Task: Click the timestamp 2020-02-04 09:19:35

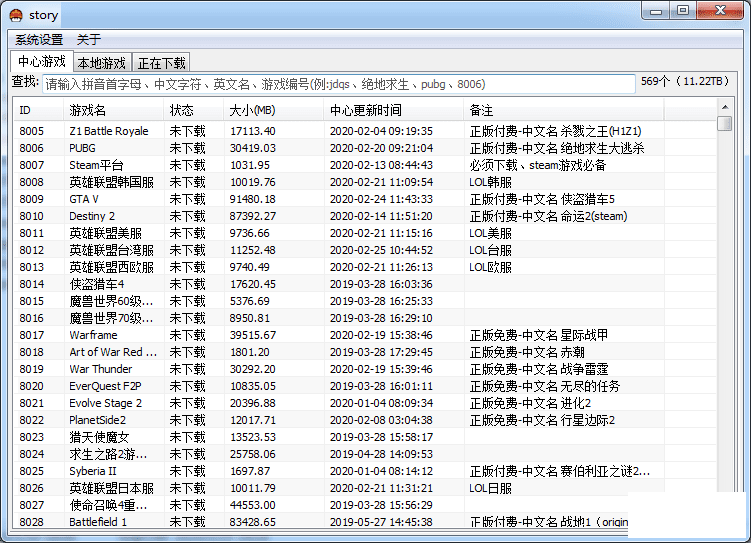Action: [x=381, y=131]
